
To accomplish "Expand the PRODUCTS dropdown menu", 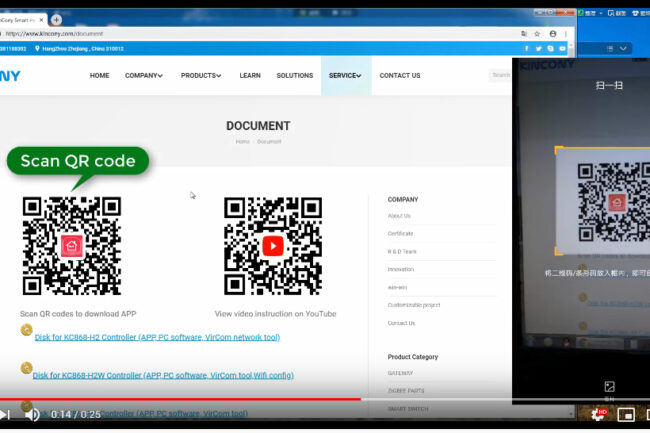I will pyautogui.click(x=201, y=75).
